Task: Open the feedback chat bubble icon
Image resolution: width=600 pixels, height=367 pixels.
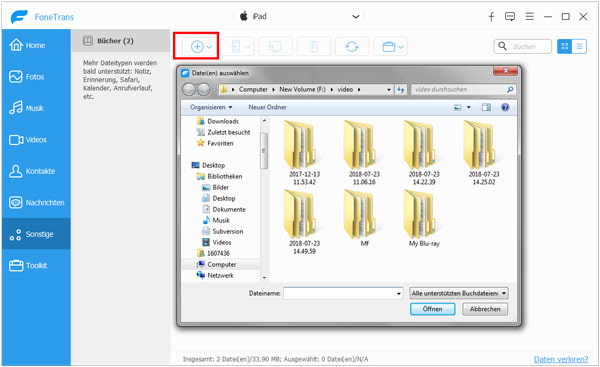Action: point(510,16)
